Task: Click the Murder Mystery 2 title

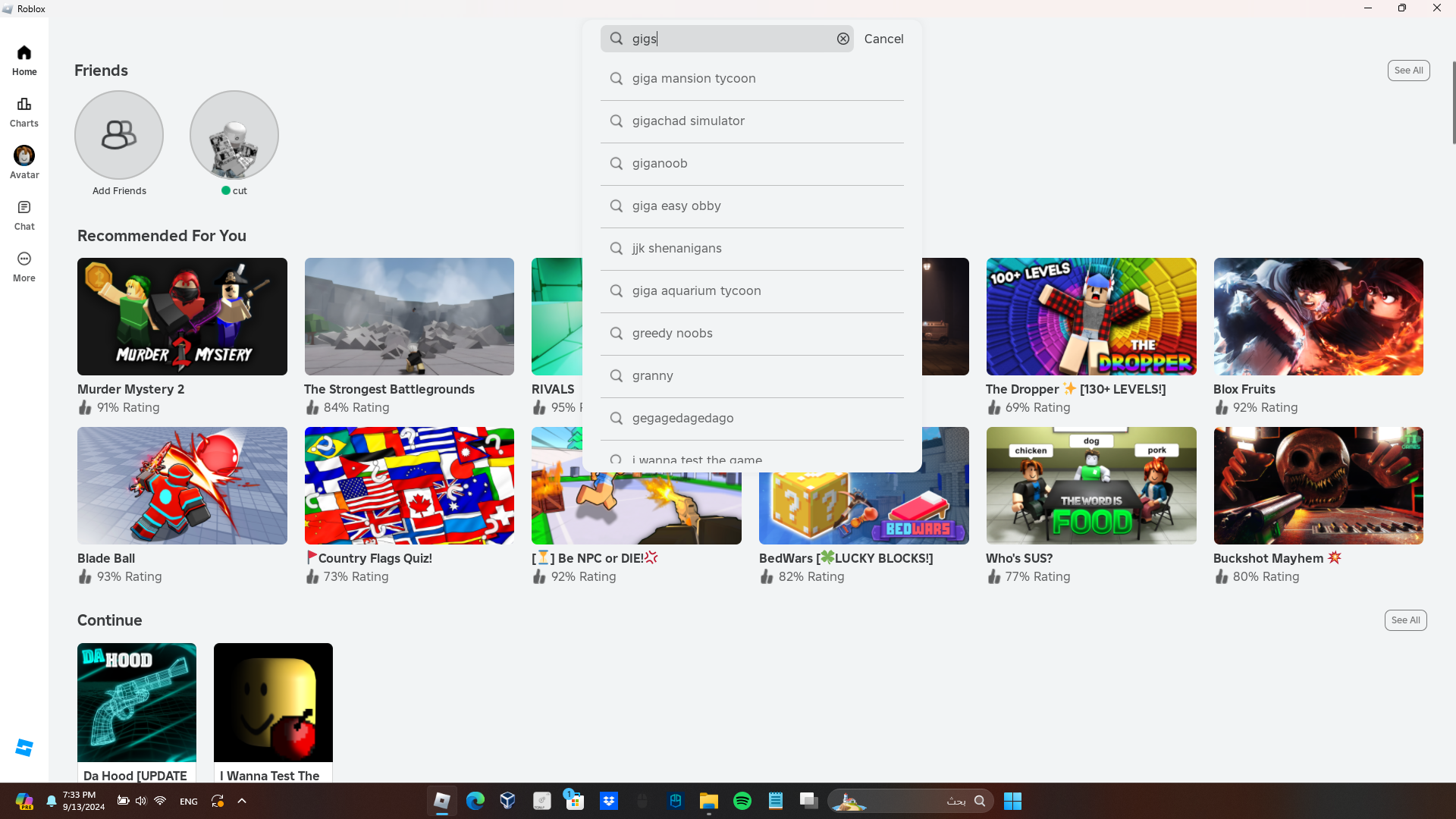Action: (130, 389)
